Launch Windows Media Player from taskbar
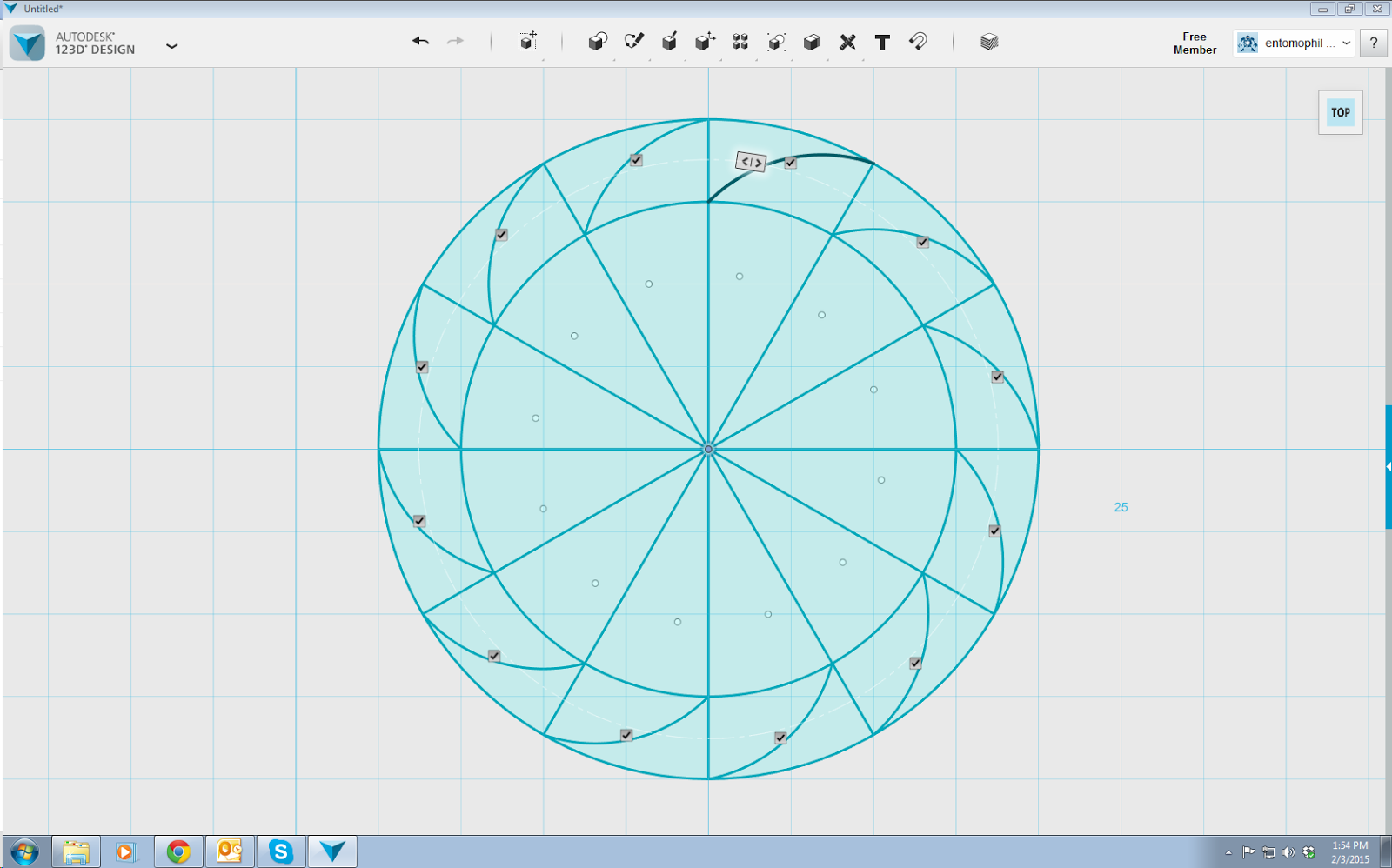 (x=126, y=851)
